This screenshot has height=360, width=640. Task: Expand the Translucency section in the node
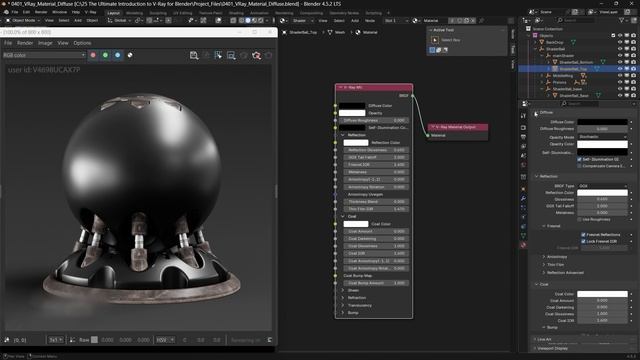(343, 305)
